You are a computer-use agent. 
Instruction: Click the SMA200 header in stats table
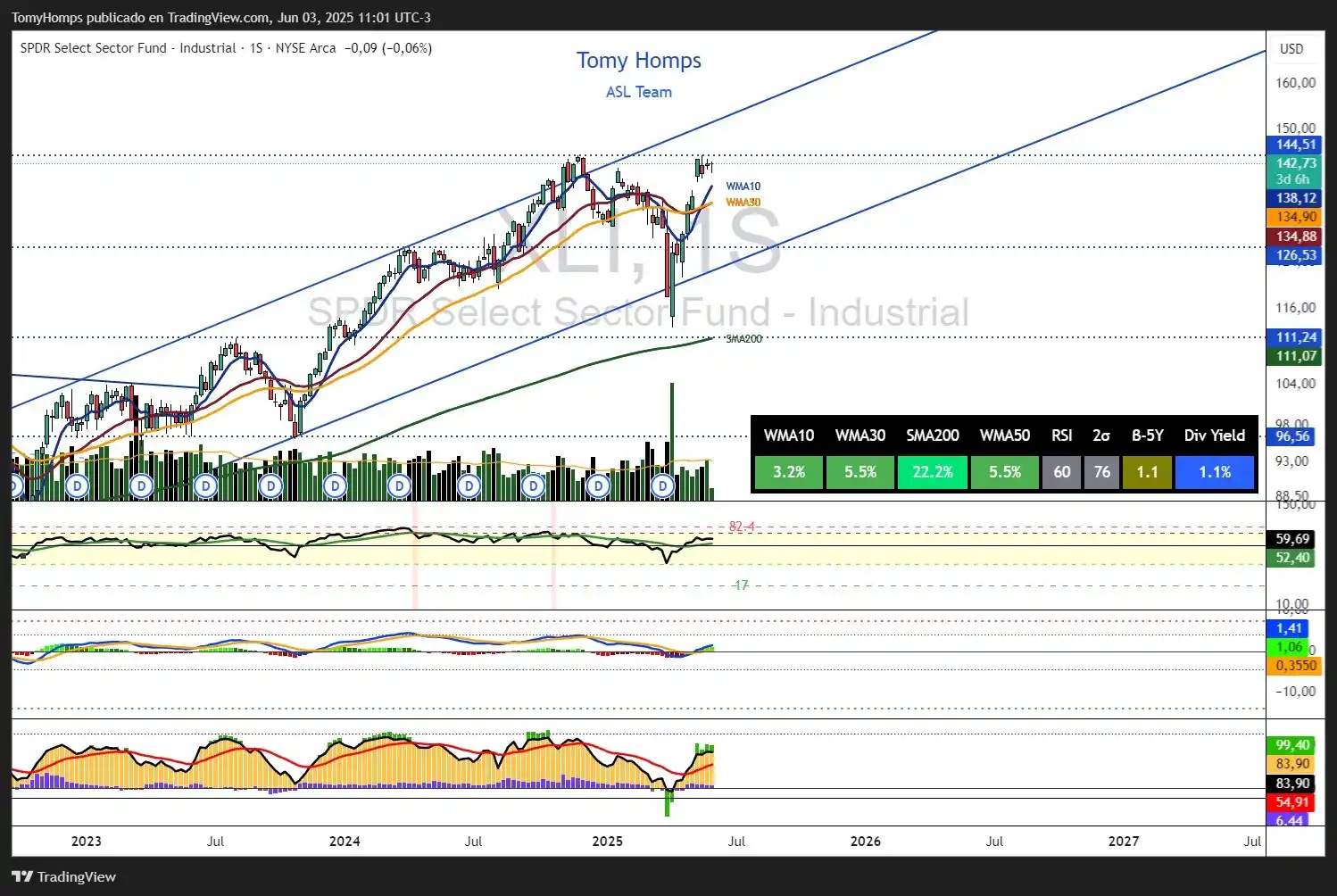click(933, 436)
